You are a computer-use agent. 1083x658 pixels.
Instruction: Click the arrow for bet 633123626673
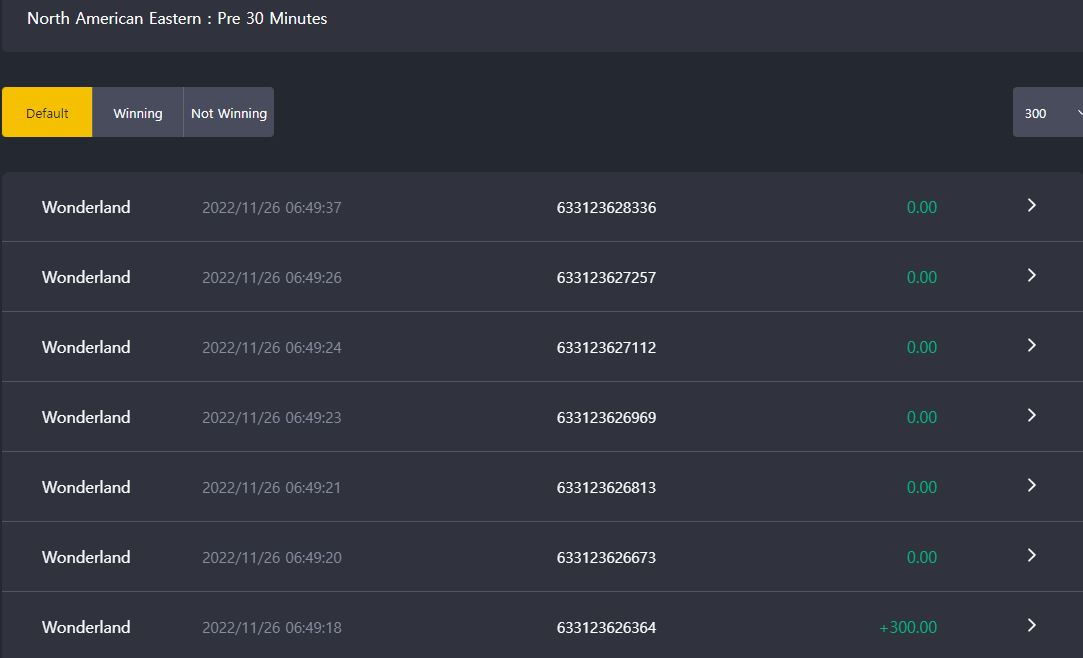coord(1031,555)
